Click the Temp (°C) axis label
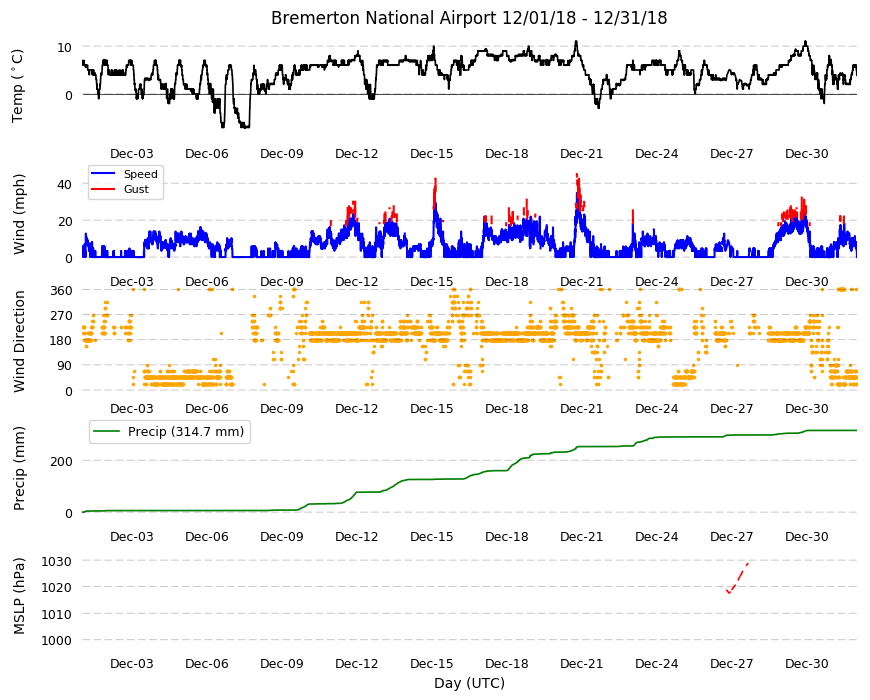This screenshot has width=870, height=700. click(18, 86)
